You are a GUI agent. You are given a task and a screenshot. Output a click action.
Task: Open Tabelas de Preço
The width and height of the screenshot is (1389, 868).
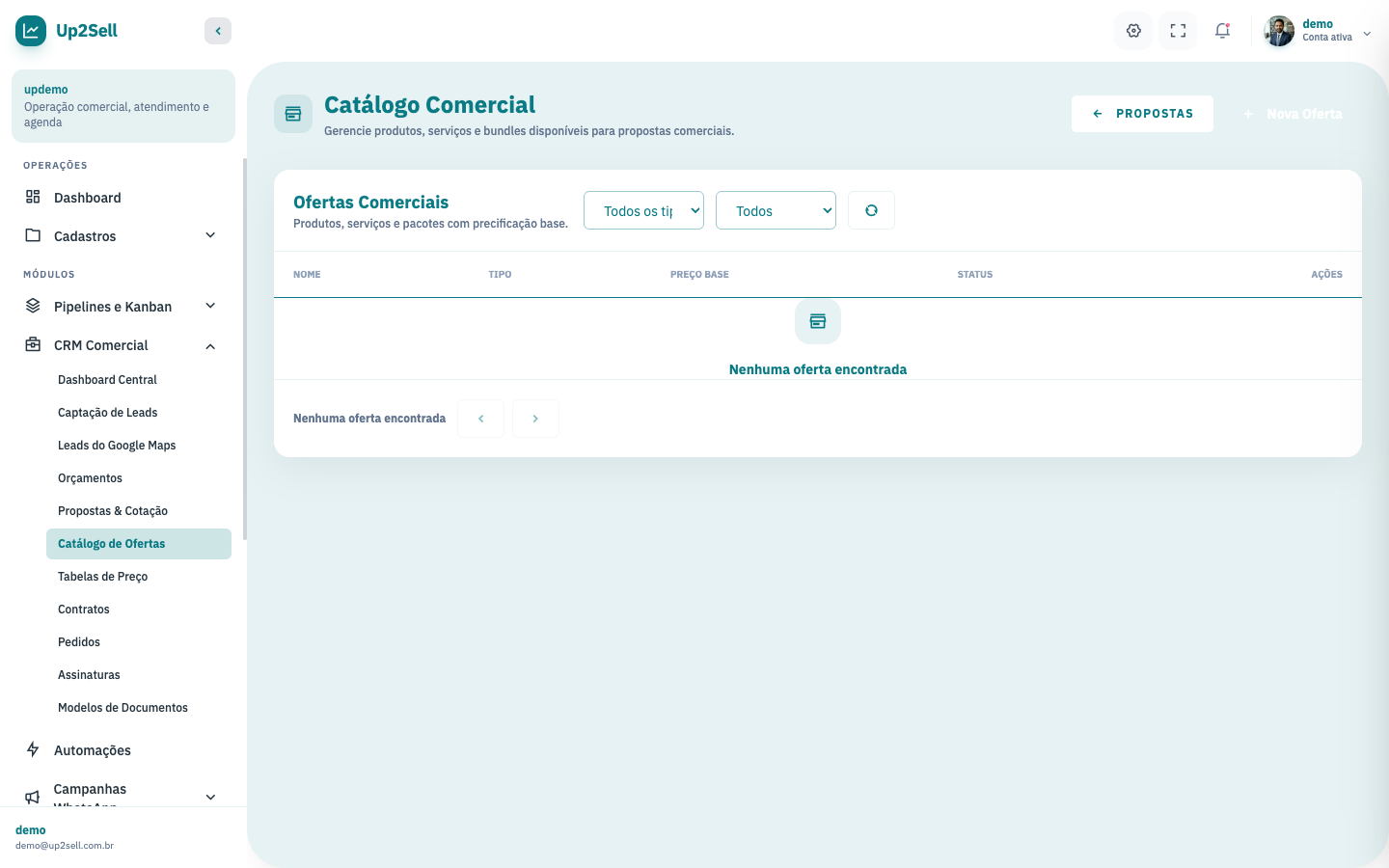[139, 577]
